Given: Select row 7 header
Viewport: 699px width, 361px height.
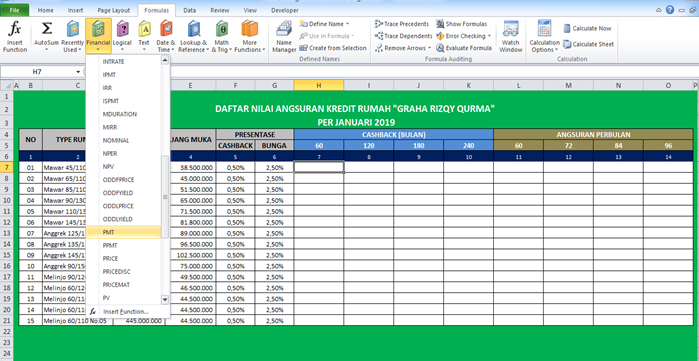Looking at the screenshot, I should [x=6, y=167].
